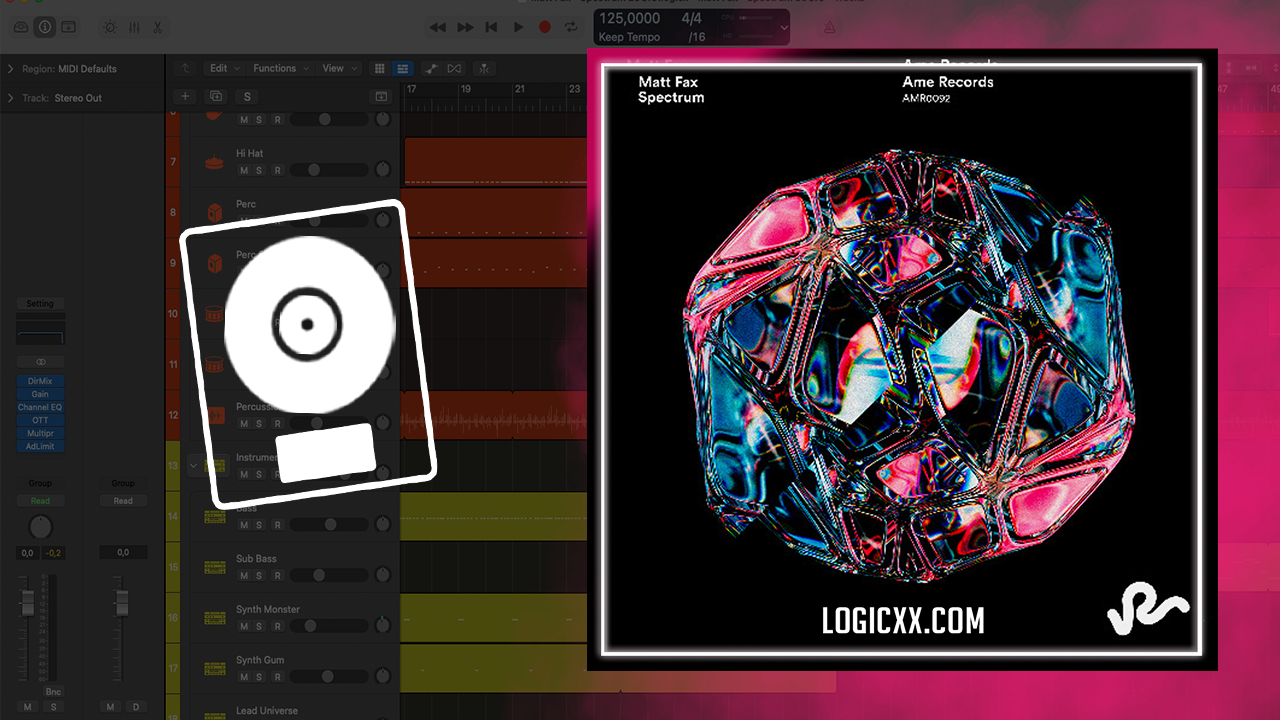Toggle the global Solo S button in track header
Screen dimensions: 1280x720
point(246,96)
